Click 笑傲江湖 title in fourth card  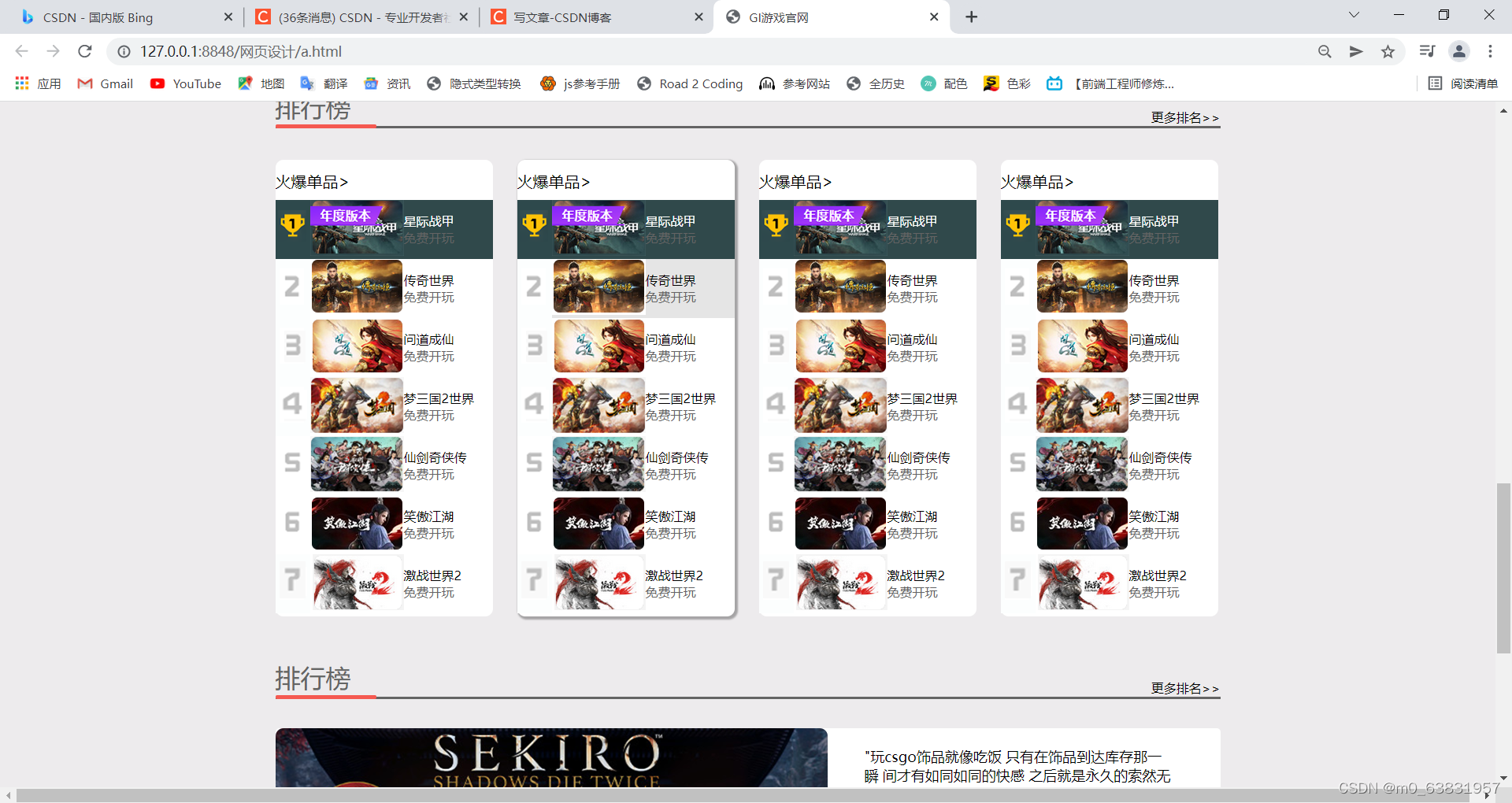tap(1154, 516)
